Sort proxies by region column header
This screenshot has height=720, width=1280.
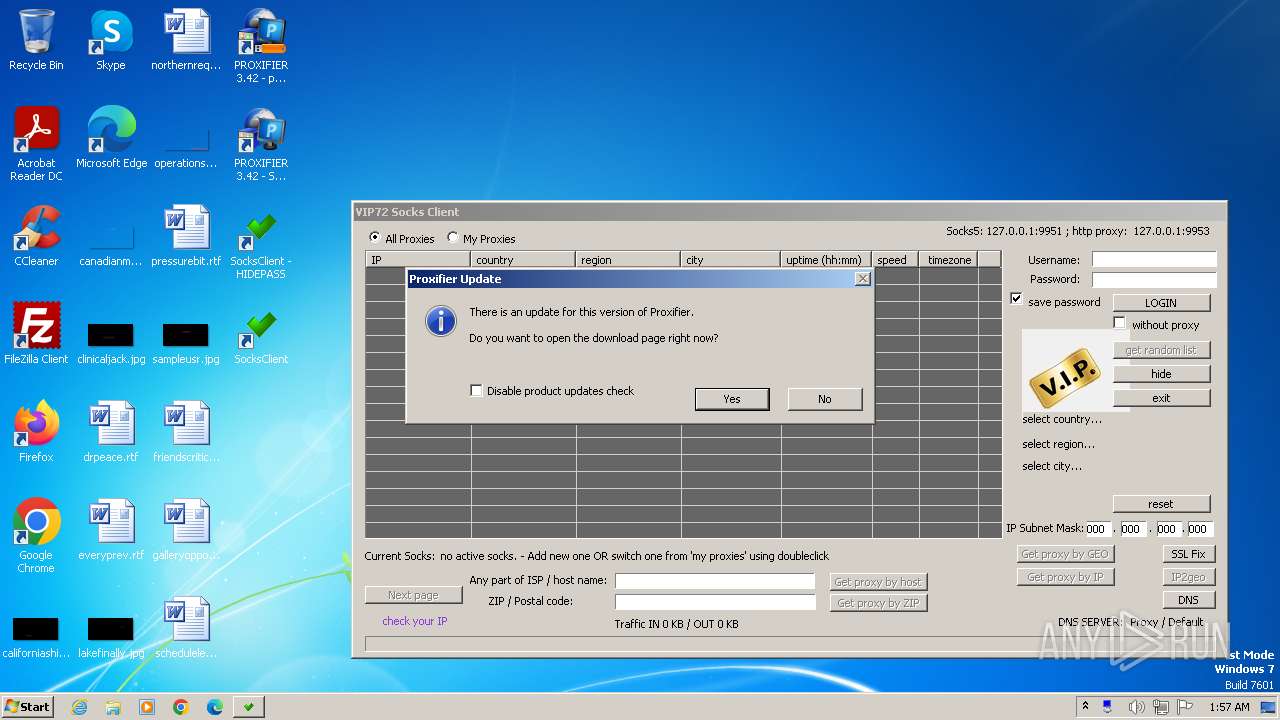pyautogui.click(x=628, y=260)
